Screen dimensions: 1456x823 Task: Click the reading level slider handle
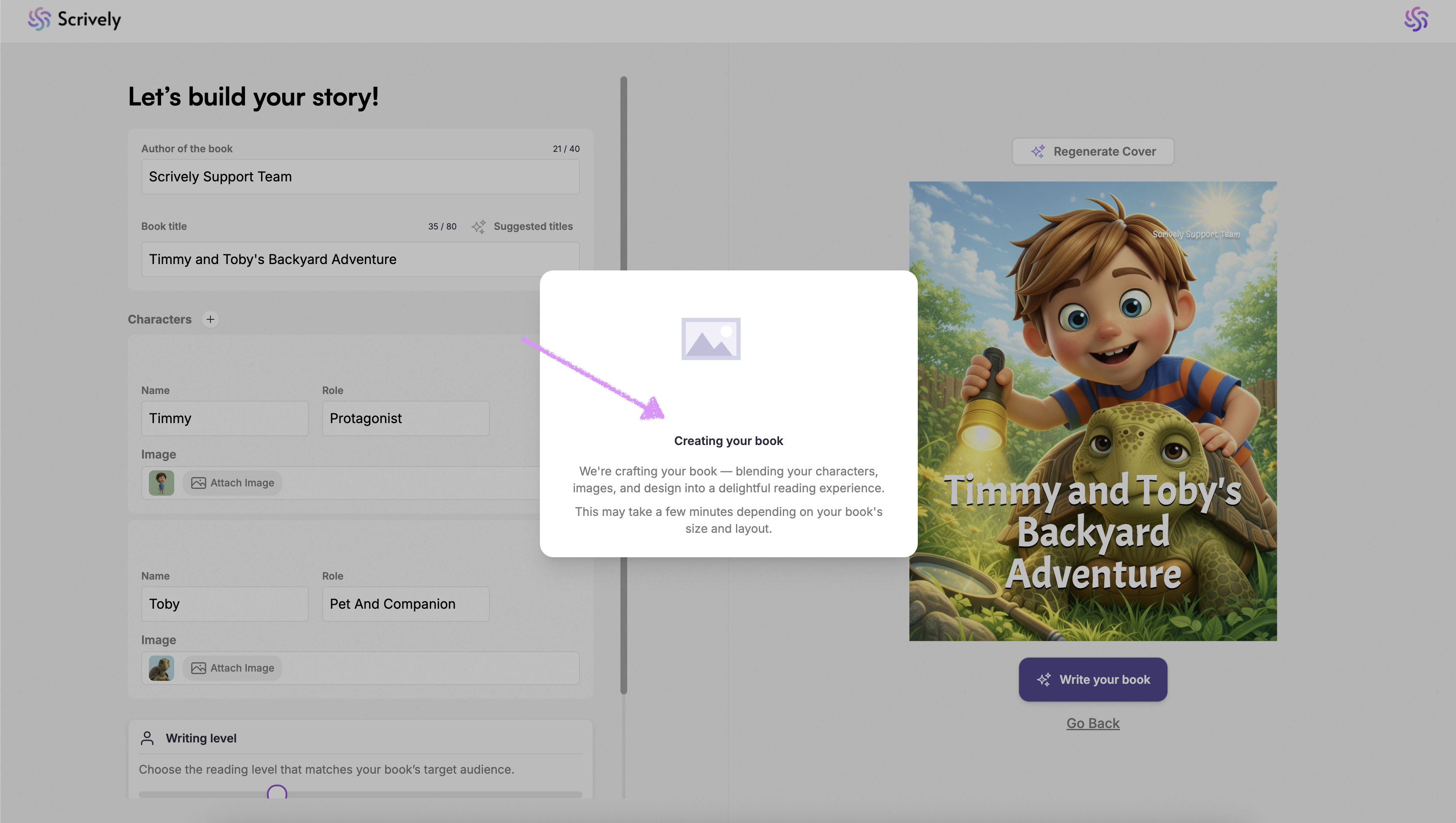point(277,793)
